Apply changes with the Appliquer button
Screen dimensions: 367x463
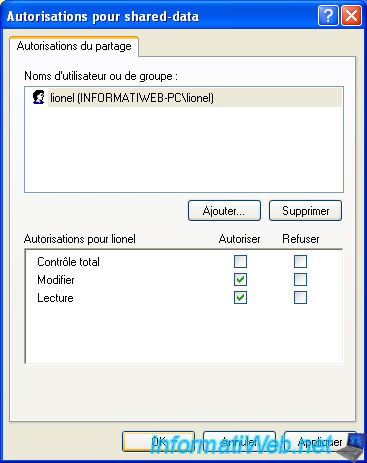click(x=320, y=442)
